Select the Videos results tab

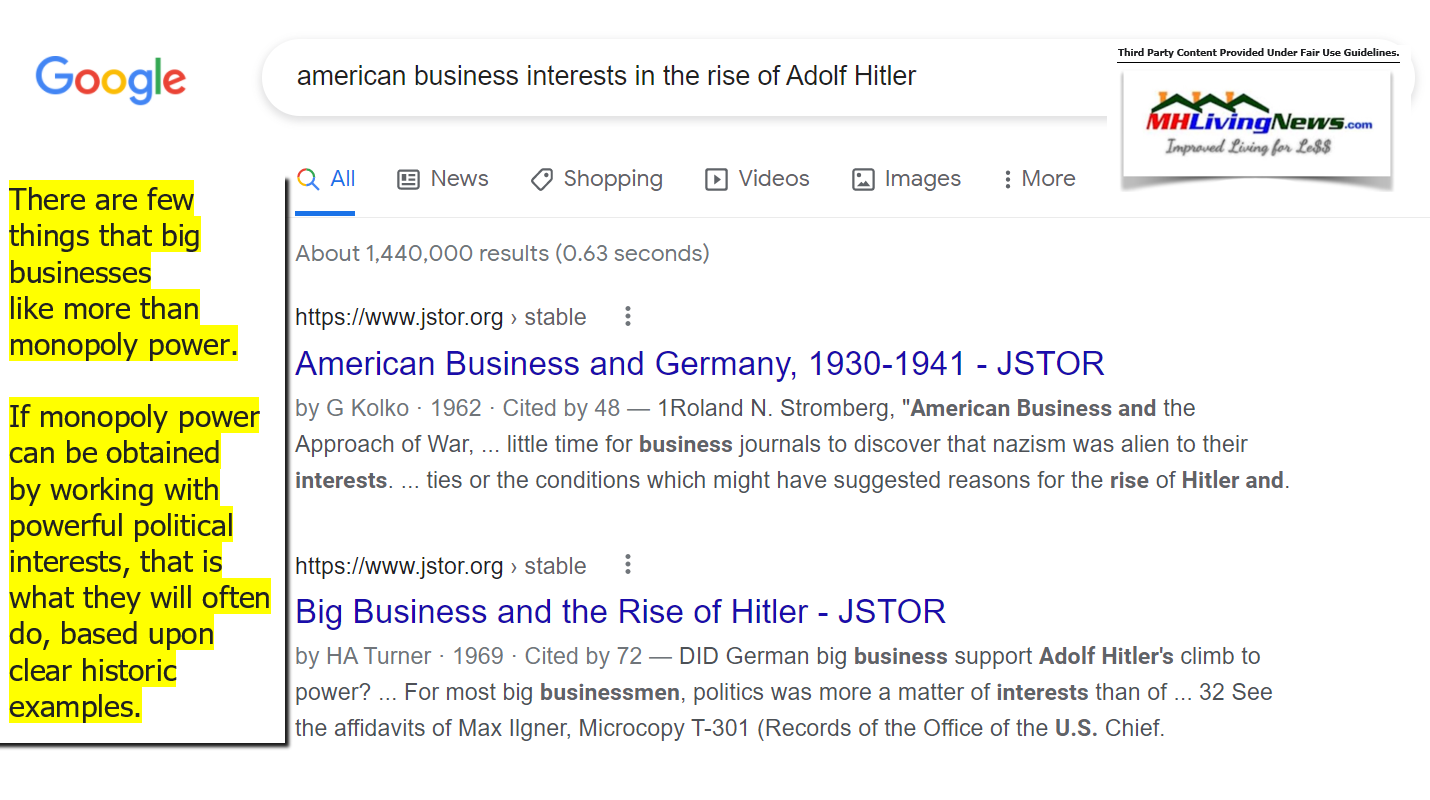click(773, 179)
